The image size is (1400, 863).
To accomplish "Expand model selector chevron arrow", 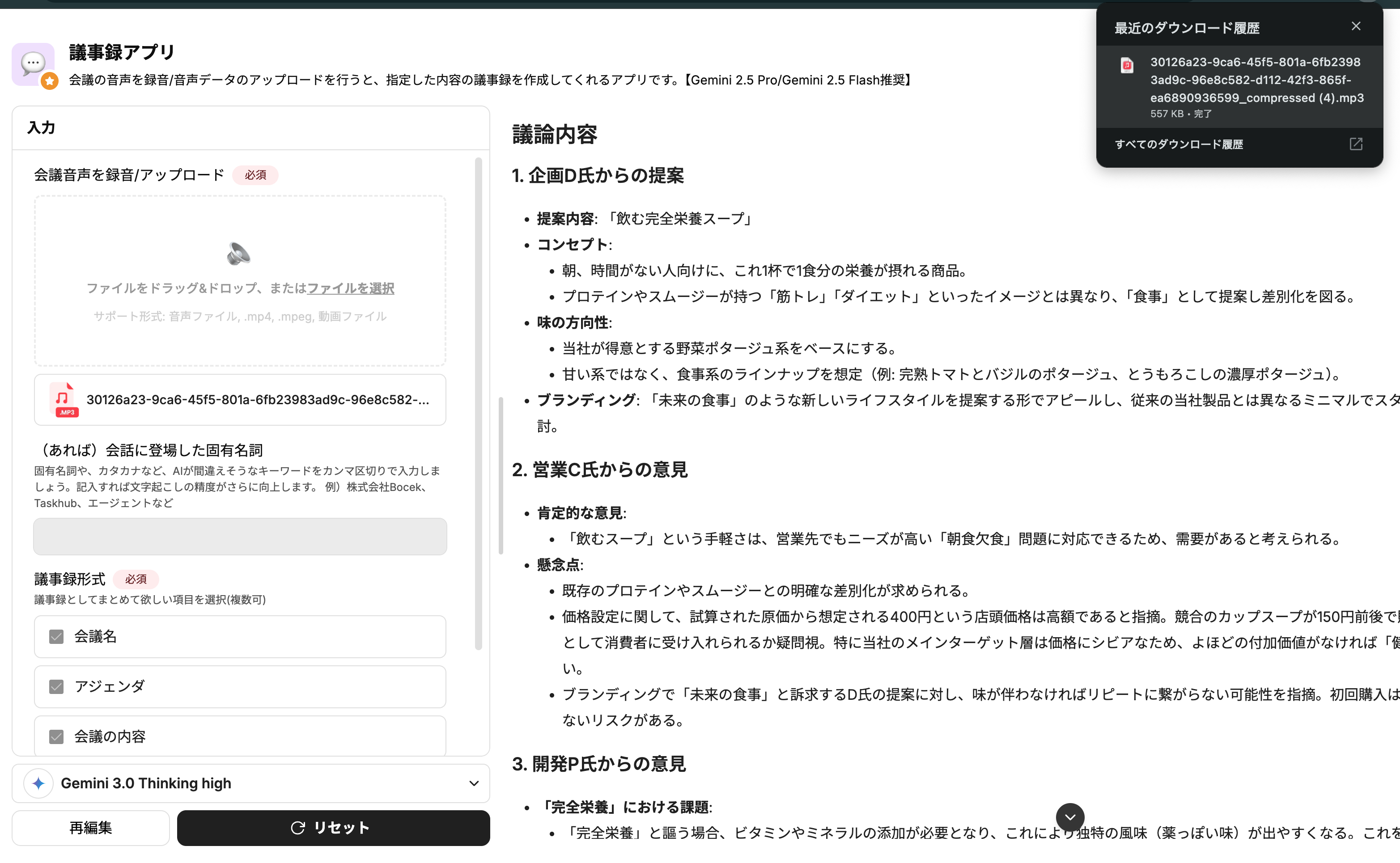I will [x=473, y=783].
